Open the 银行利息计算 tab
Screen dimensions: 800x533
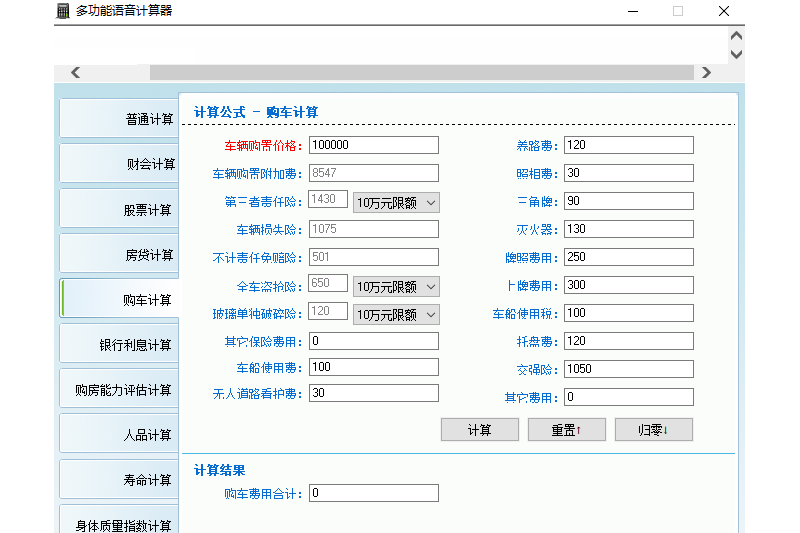[x=119, y=344]
